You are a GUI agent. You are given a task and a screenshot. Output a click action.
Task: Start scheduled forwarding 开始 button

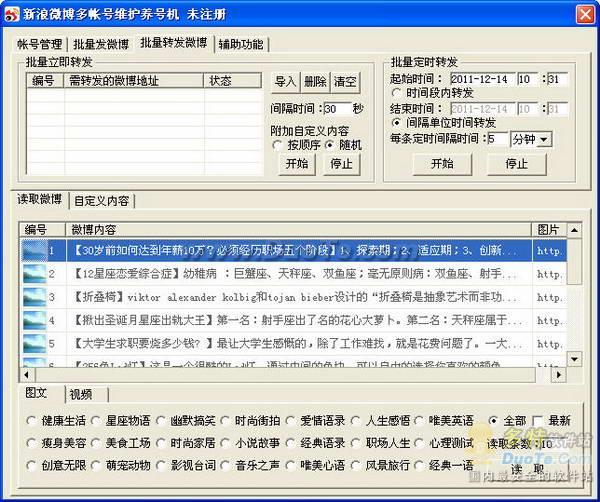(x=442, y=164)
